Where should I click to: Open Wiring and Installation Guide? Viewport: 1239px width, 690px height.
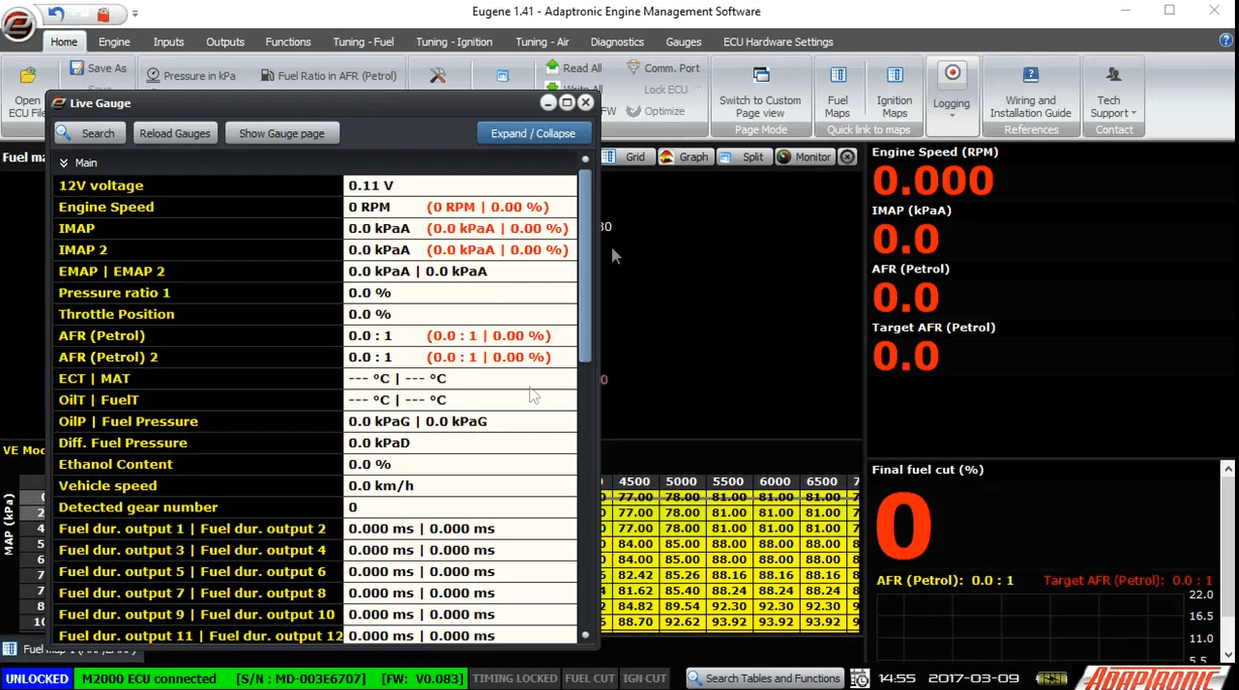click(1030, 92)
